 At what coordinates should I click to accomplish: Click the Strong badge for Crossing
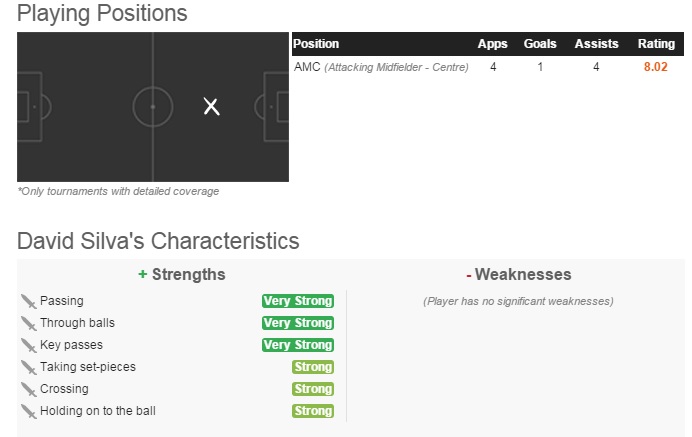[313, 389]
